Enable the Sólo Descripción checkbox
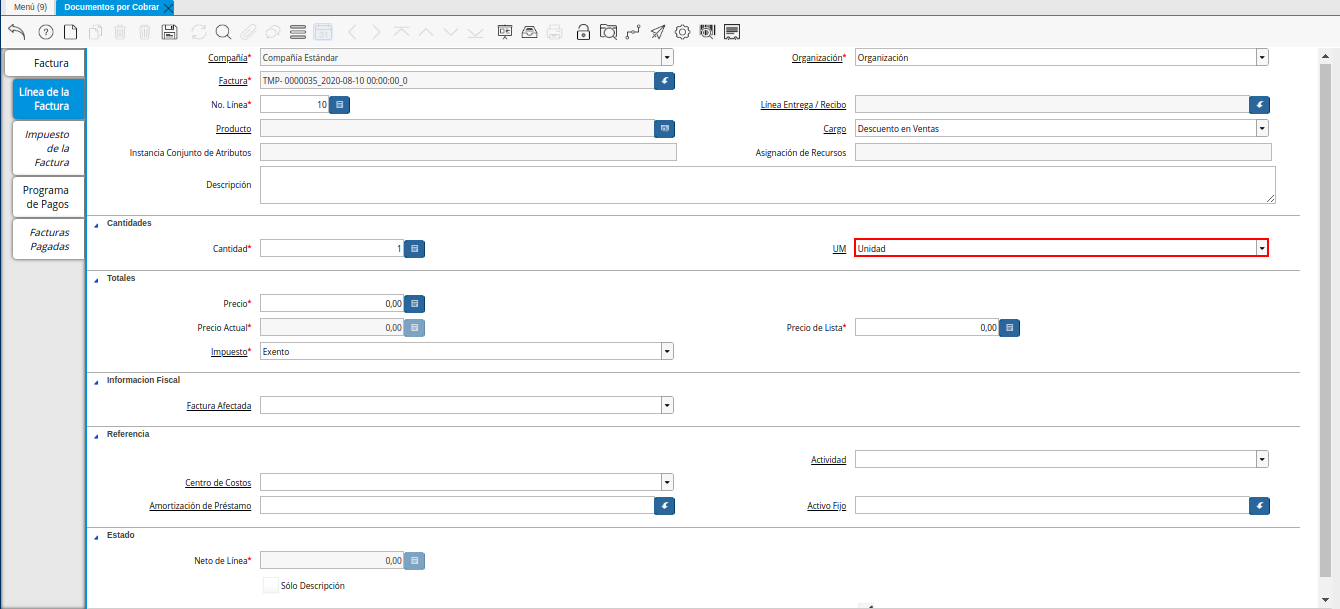1340x609 pixels. (x=271, y=586)
